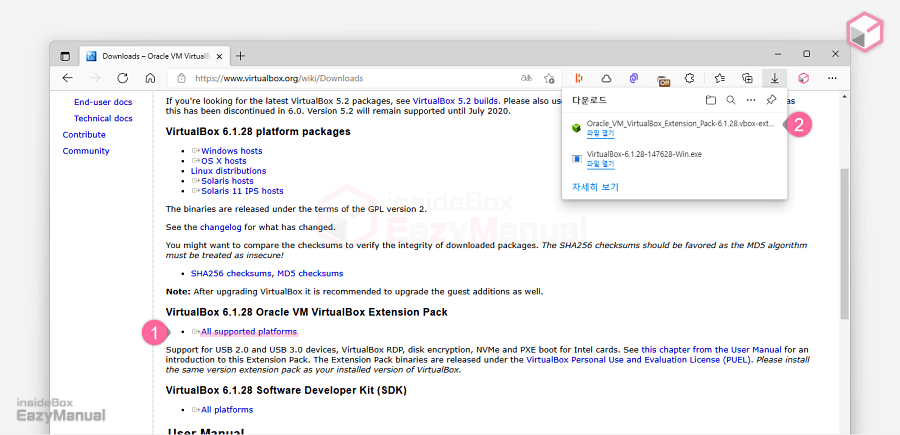This screenshot has width=900, height=435.
Task: Open the Linux distributions link
Action: pyautogui.click(x=228, y=171)
